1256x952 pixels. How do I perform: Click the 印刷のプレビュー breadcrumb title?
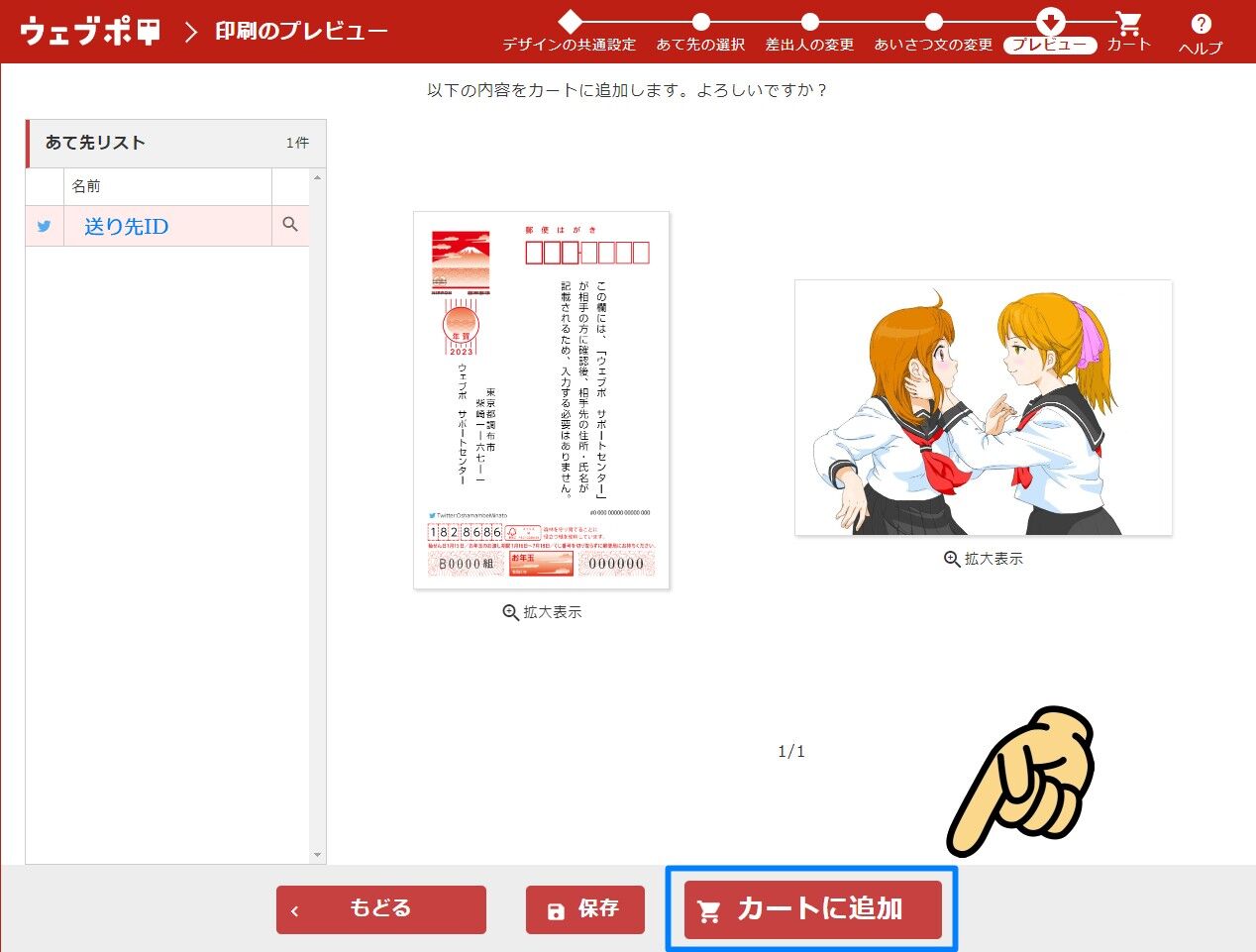point(301,31)
